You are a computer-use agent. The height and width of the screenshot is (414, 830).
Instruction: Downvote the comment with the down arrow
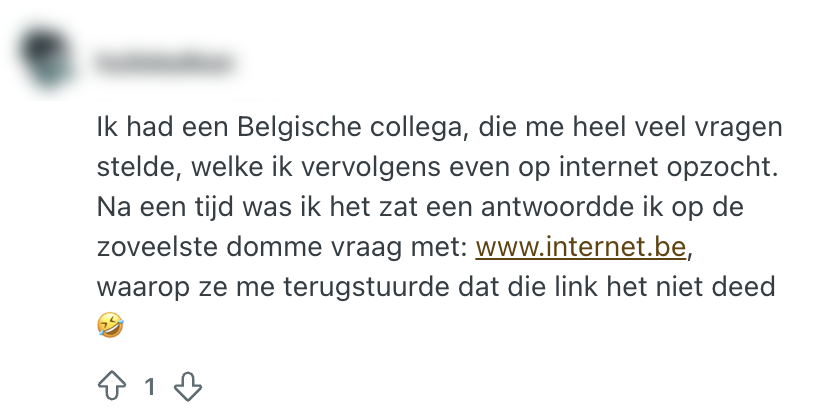coord(188,386)
